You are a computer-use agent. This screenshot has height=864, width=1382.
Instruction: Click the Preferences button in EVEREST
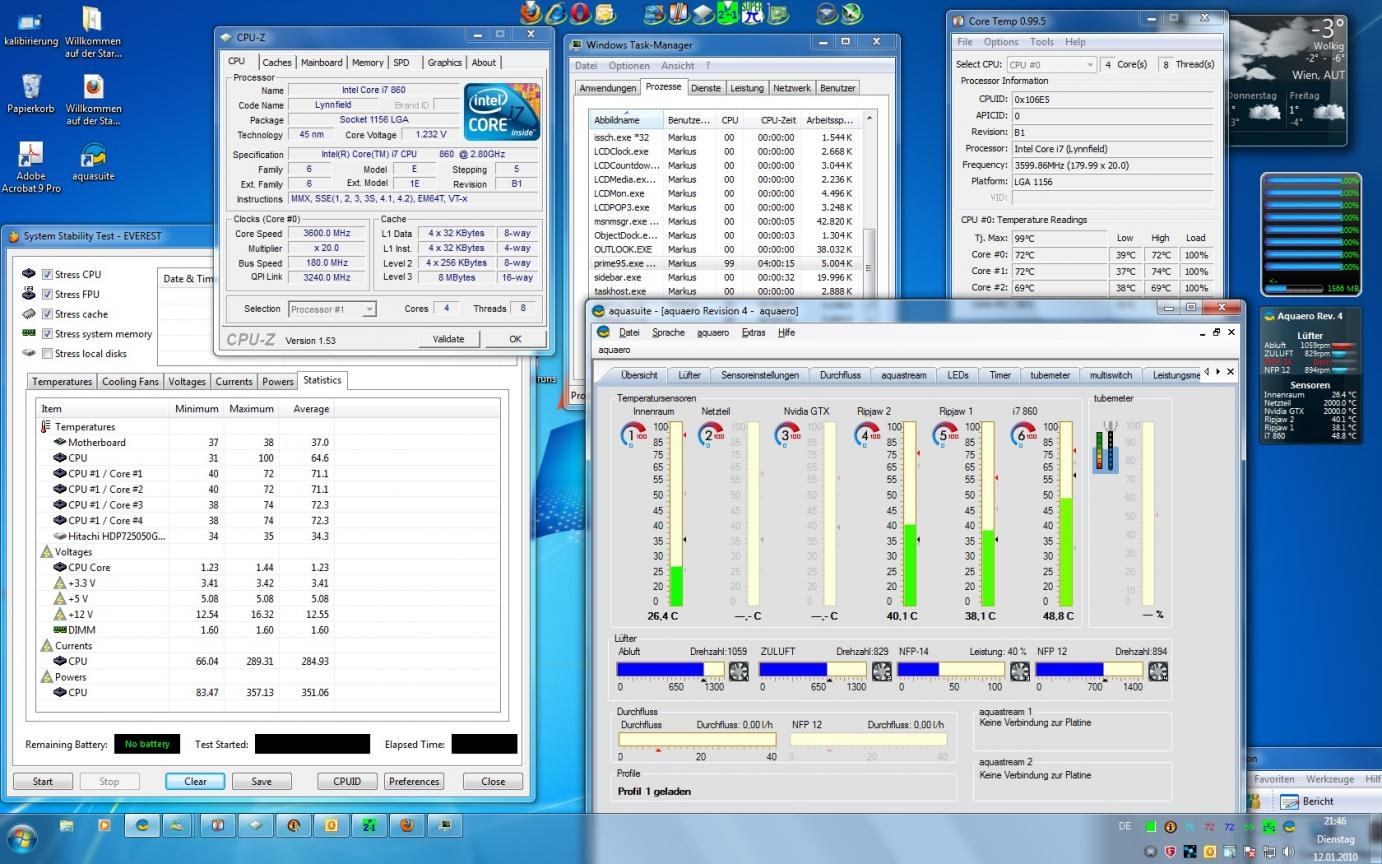coord(414,782)
